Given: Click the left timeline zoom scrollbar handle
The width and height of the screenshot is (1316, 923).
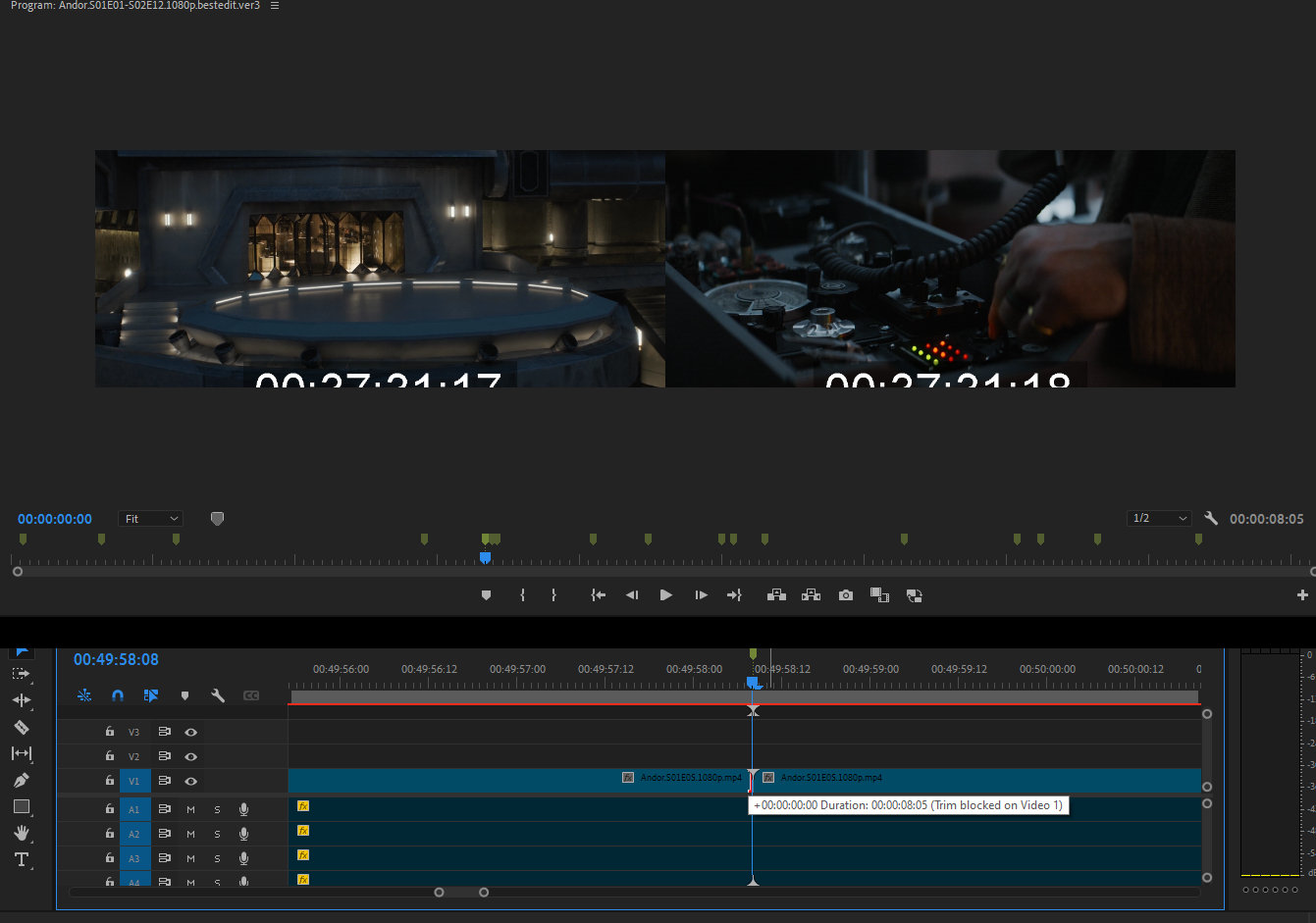Looking at the screenshot, I should (x=439, y=892).
